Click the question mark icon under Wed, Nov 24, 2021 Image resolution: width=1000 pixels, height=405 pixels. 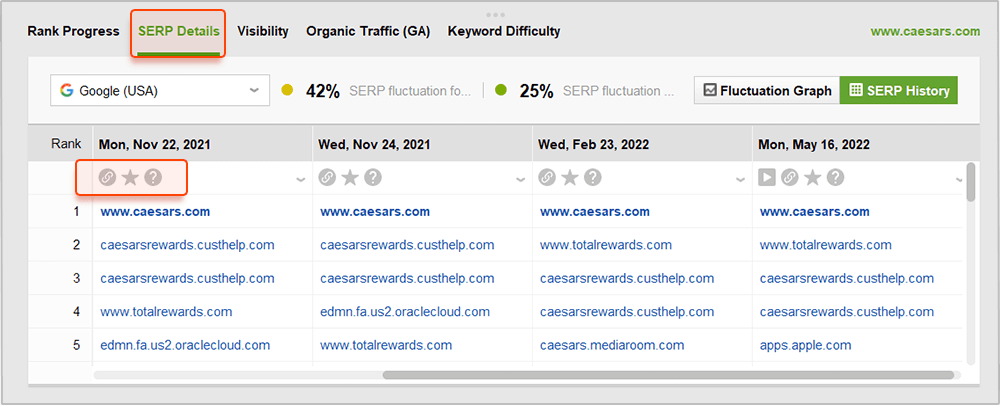373,177
